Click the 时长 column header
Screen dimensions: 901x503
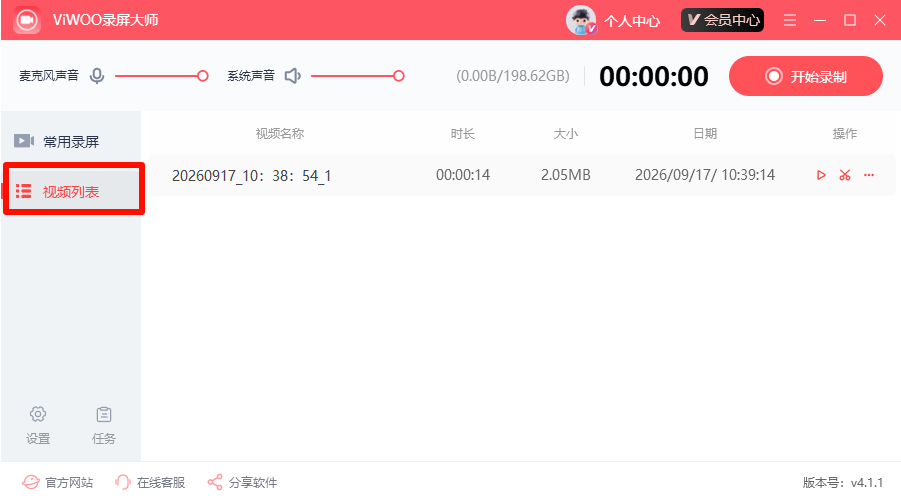tap(463, 134)
